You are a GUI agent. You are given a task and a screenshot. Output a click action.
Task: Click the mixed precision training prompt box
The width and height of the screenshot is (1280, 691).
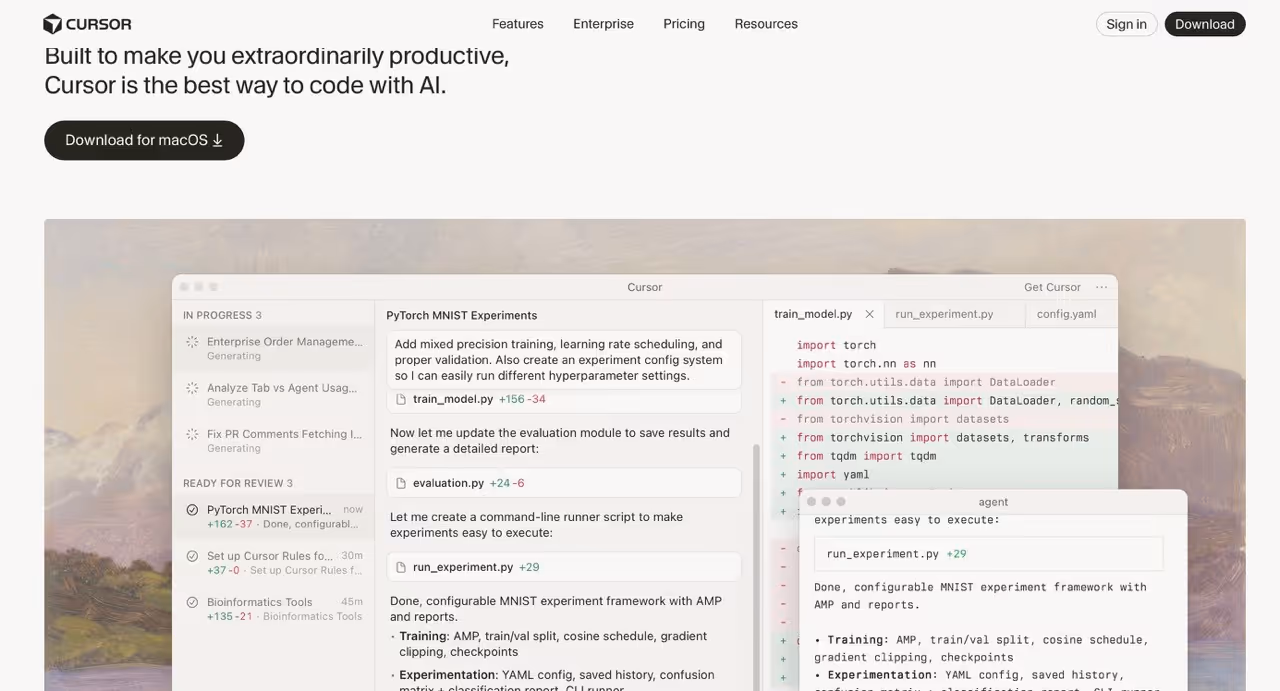pyautogui.click(x=564, y=360)
